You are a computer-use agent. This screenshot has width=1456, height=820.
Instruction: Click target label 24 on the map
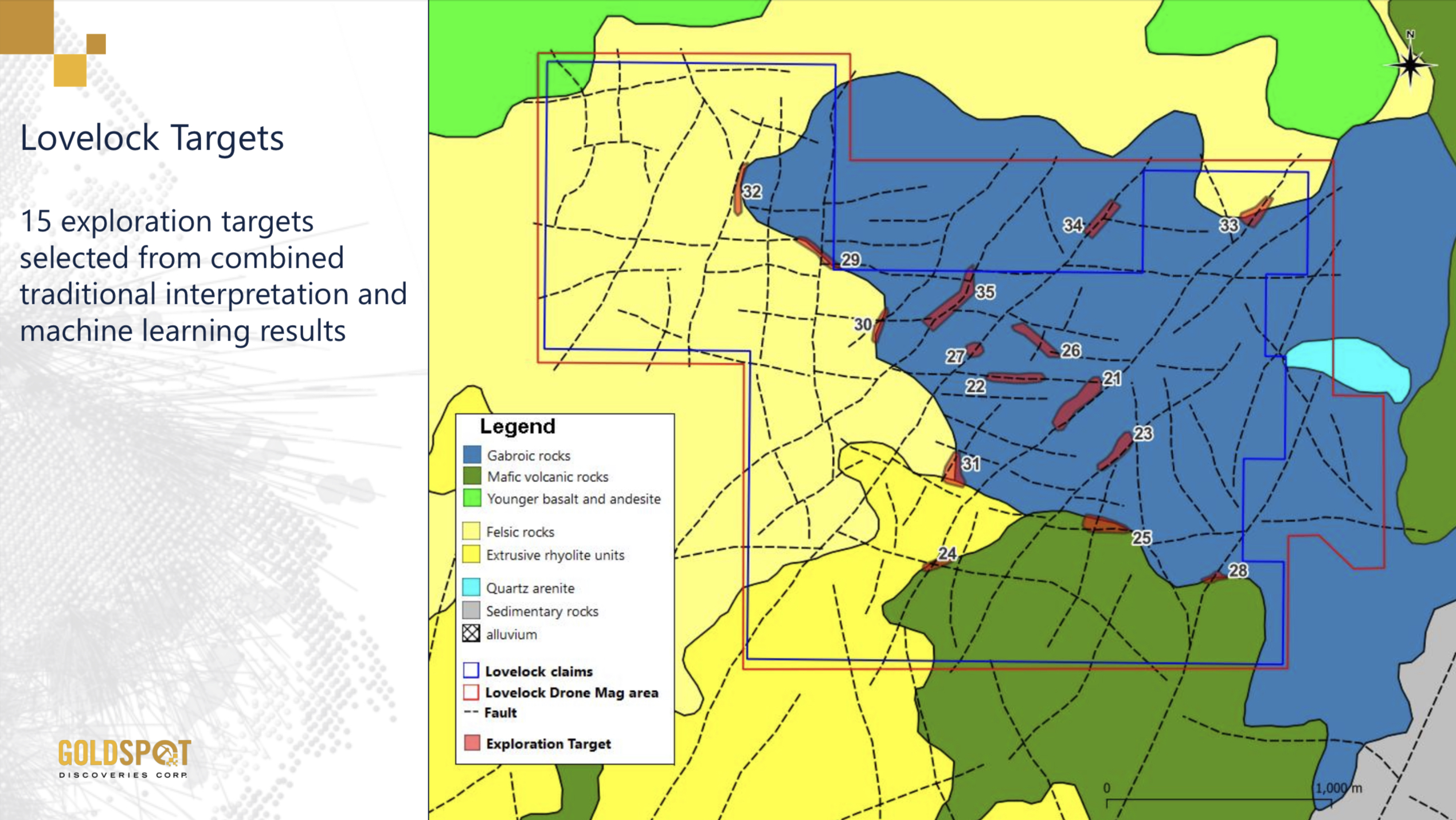pos(947,554)
